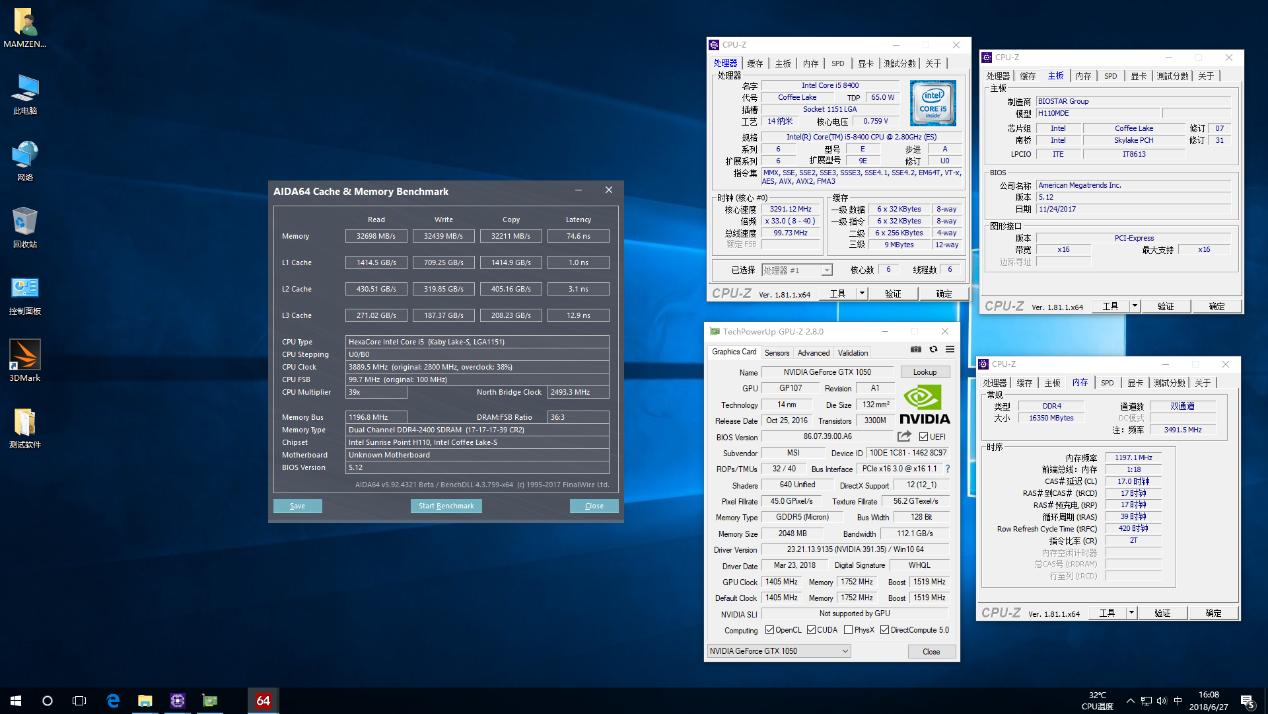Image resolution: width=1268 pixels, height=714 pixels.
Task: Click the Lookup button in GPU-Z
Action: tap(925, 372)
